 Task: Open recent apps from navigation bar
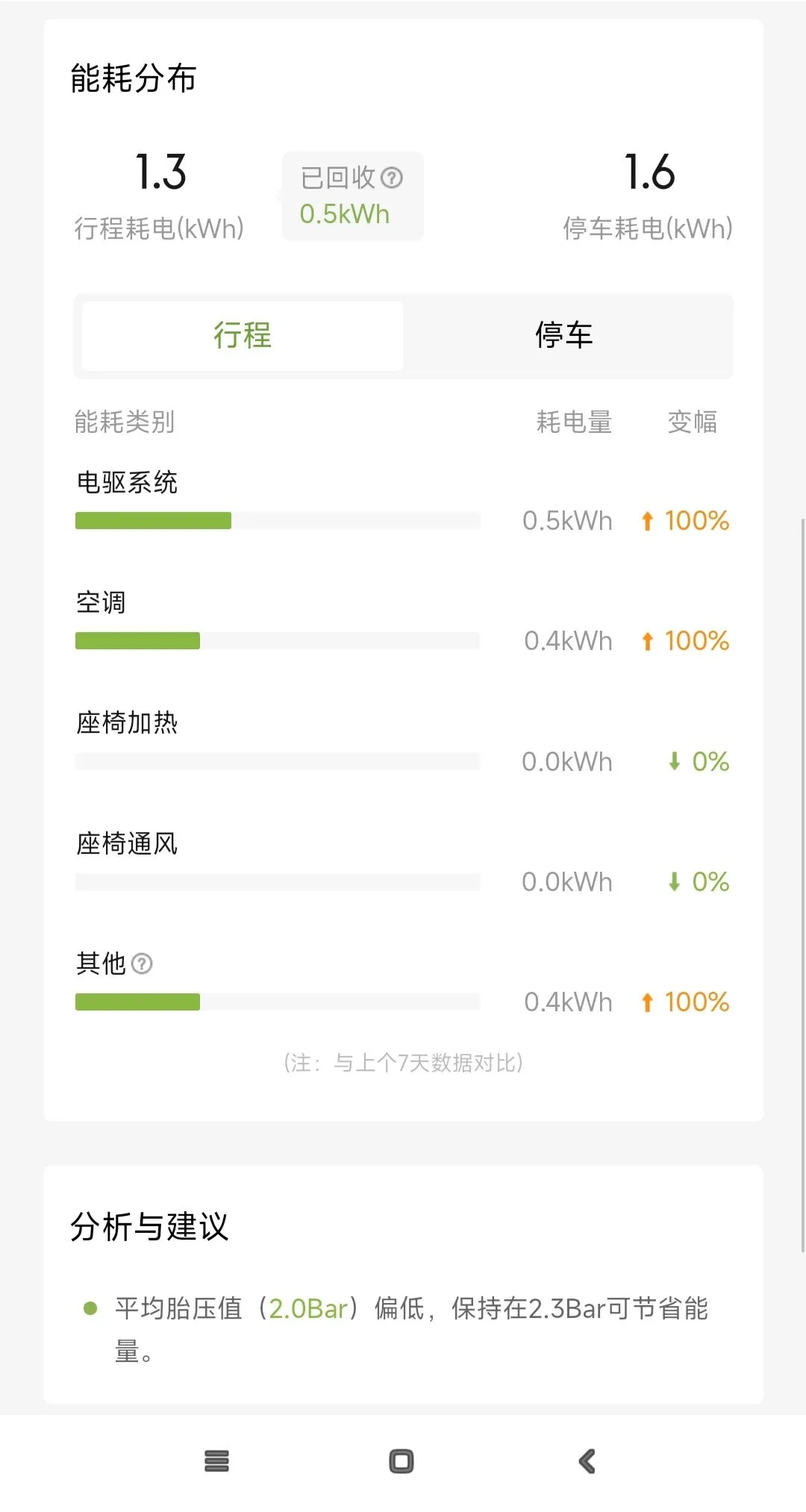(x=216, y=1461)
